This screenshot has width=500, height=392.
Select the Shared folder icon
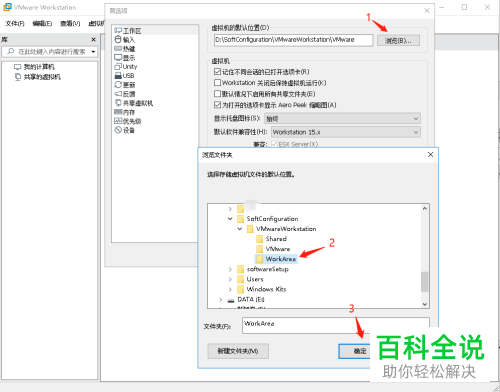(x=259, y=239)
